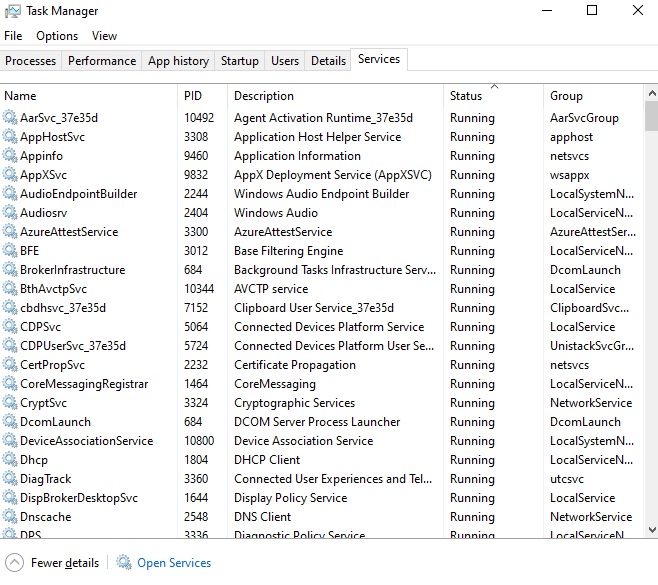Click the Fewer details button
658x585 pixels.
pos(52,562)
